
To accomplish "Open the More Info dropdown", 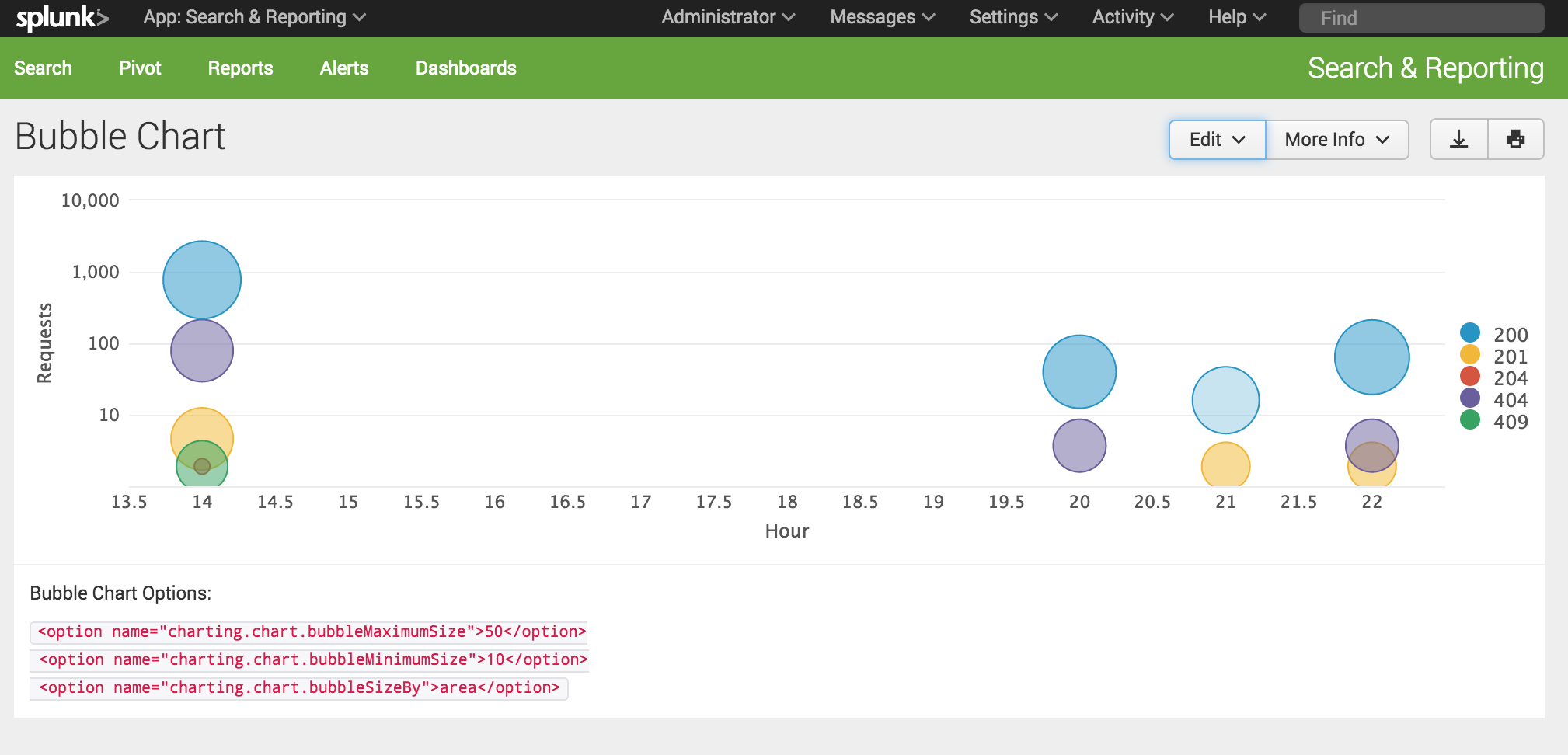I will pos(1336,140).
